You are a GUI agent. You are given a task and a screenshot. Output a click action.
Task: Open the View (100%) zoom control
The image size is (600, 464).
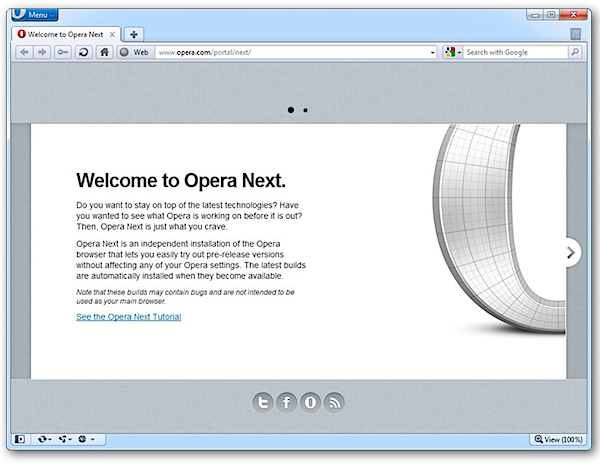[x=558, y=439]
